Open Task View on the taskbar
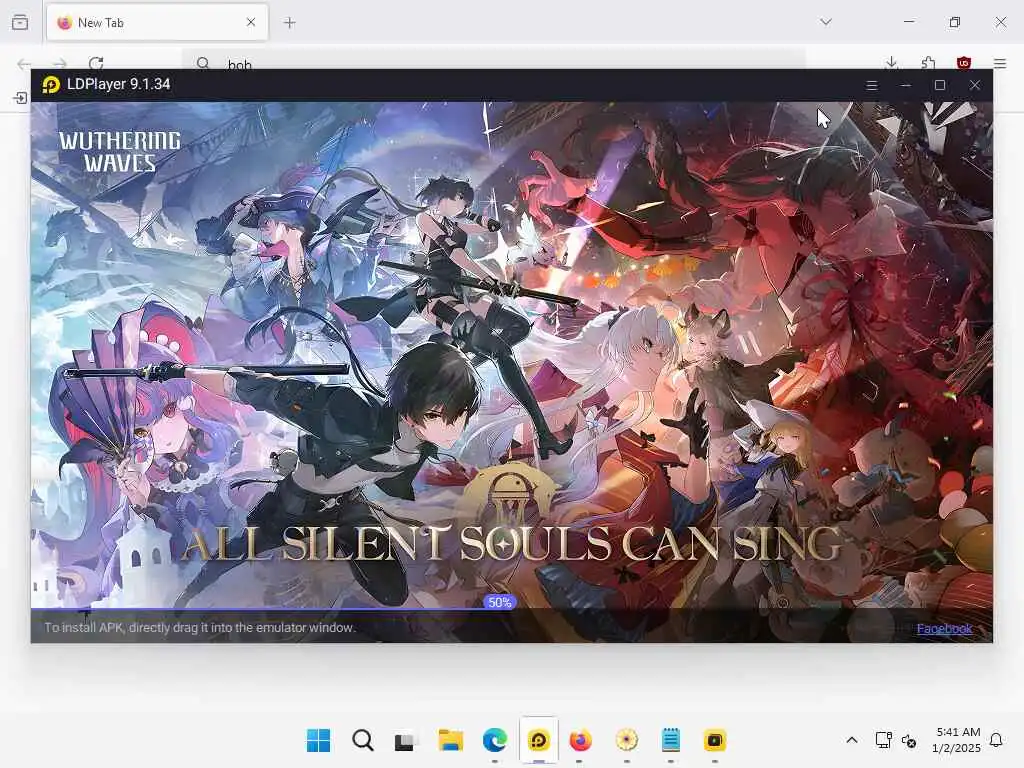Viewport: 1024px width, 768px height. (405, 741)
